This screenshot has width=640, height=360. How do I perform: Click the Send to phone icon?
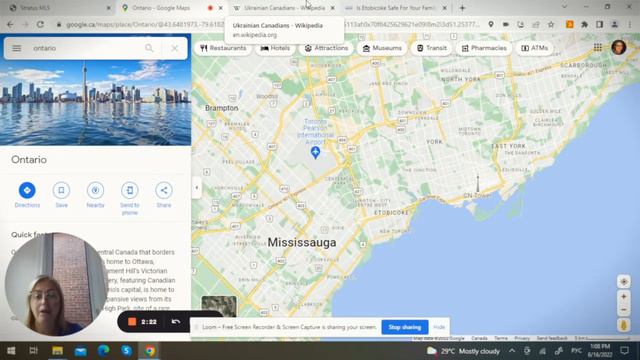[129, 190]
